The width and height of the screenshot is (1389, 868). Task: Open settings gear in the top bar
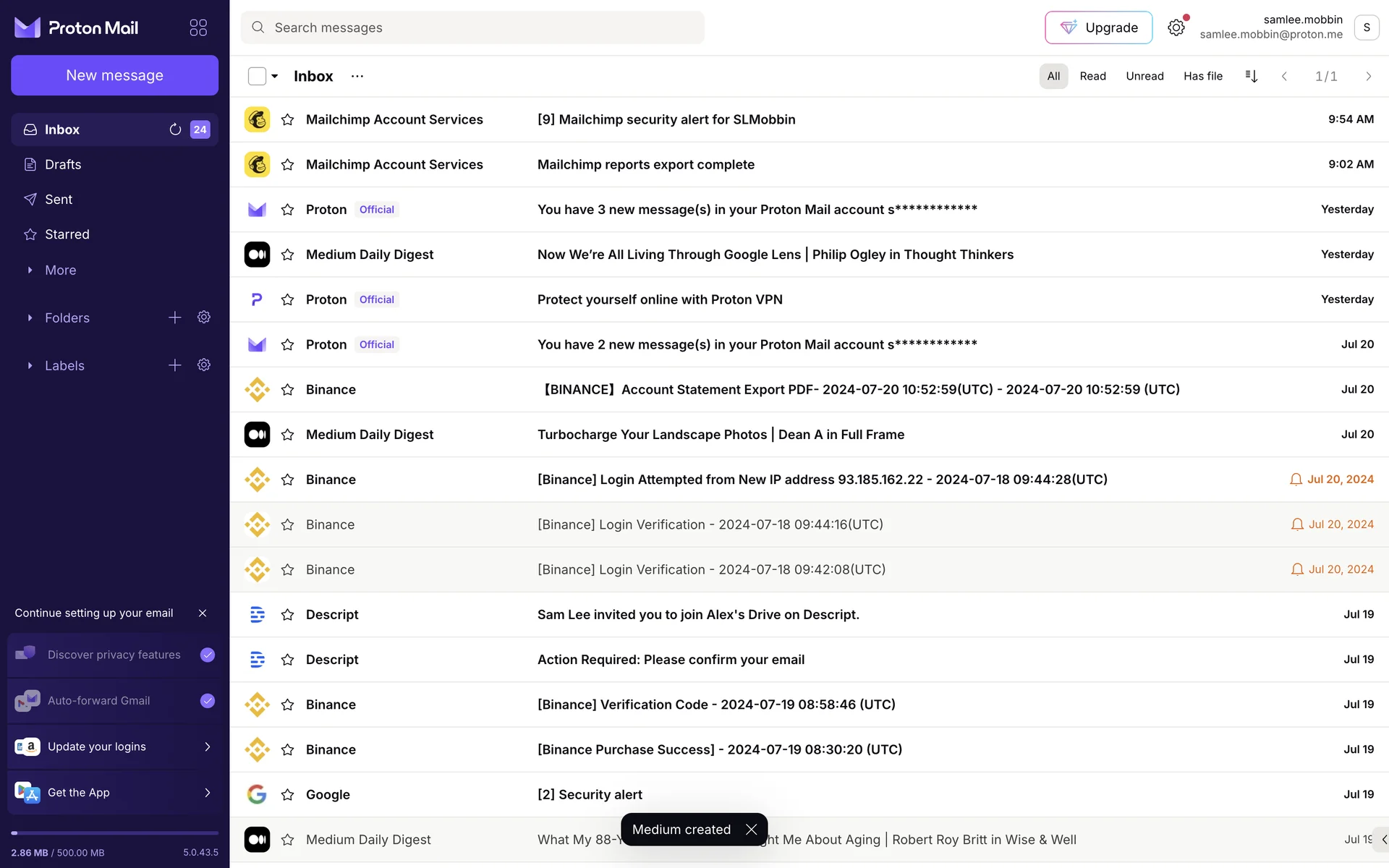[1176, 27]
